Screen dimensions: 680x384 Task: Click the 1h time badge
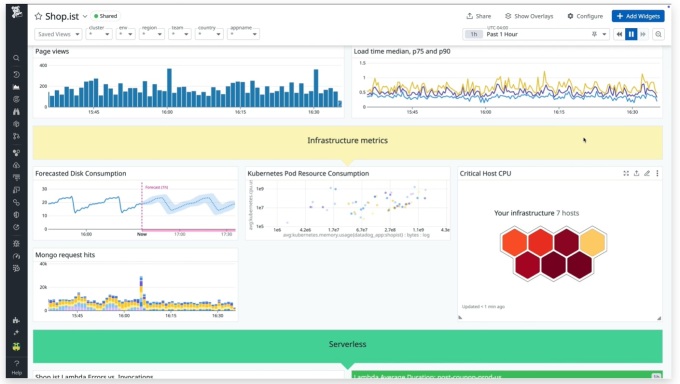(x=474, y=34)
